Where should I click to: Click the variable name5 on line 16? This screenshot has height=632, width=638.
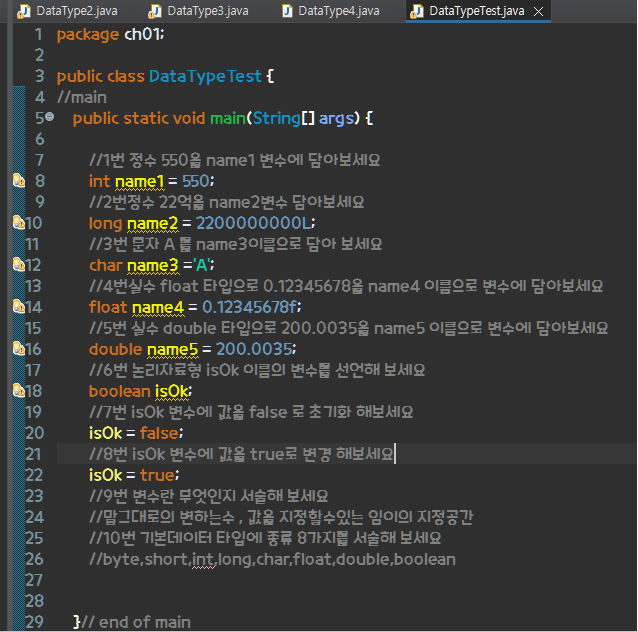173,350
